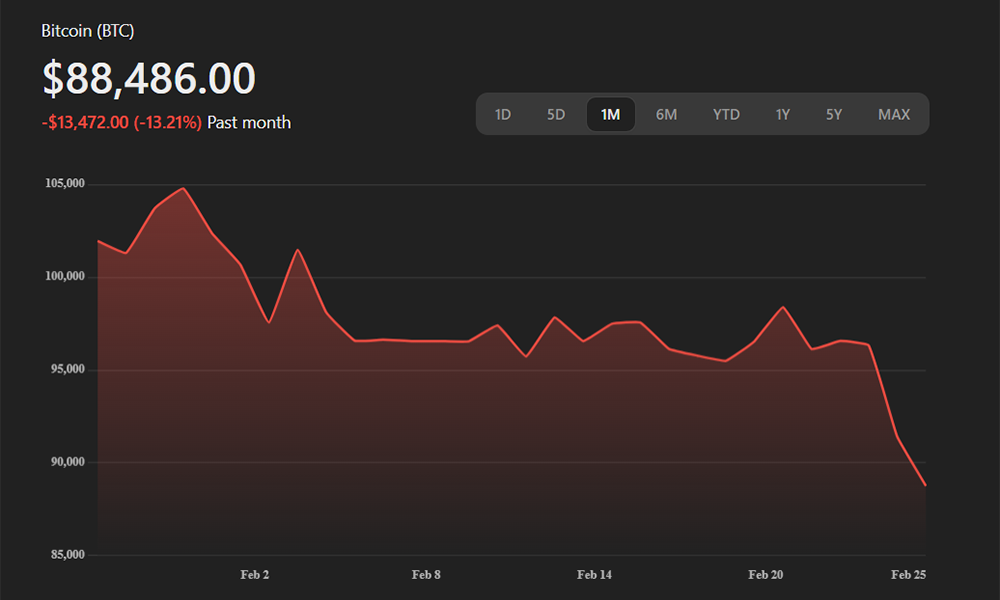1000x600 pixels.
Task: Click the Feb 8 date label
Action: [426, 574]
